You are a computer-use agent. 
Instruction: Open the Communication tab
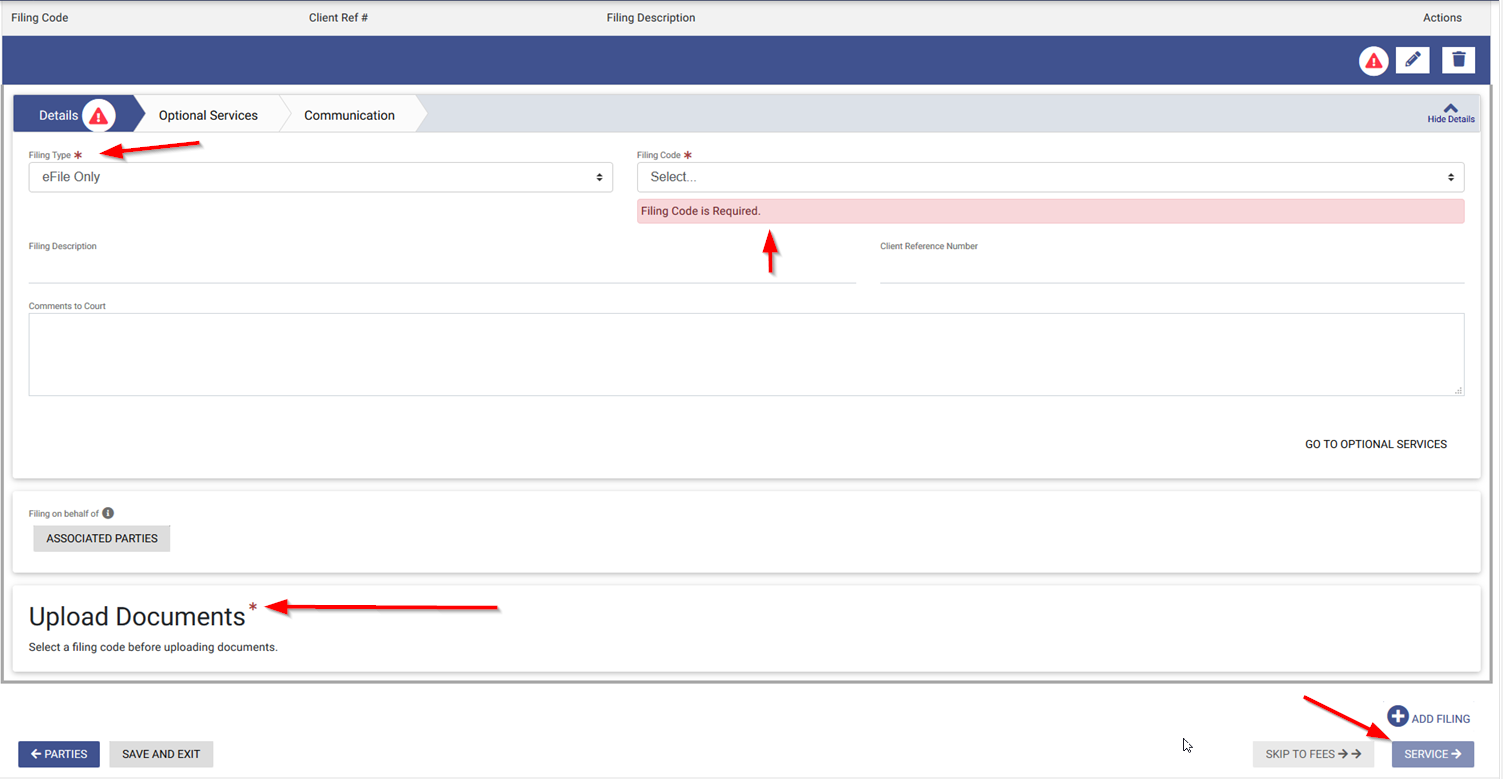tap(349, 115)
